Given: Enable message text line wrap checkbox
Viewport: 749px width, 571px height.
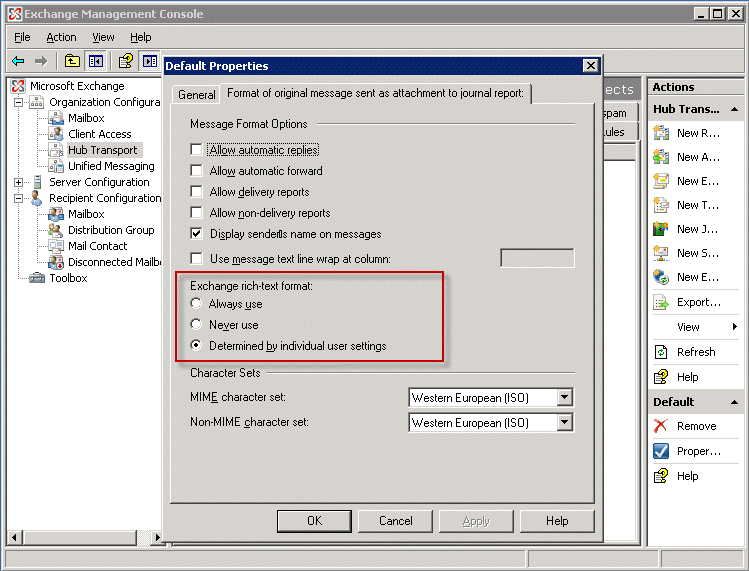Looking at the screenshot, I should tap(196, 259).
